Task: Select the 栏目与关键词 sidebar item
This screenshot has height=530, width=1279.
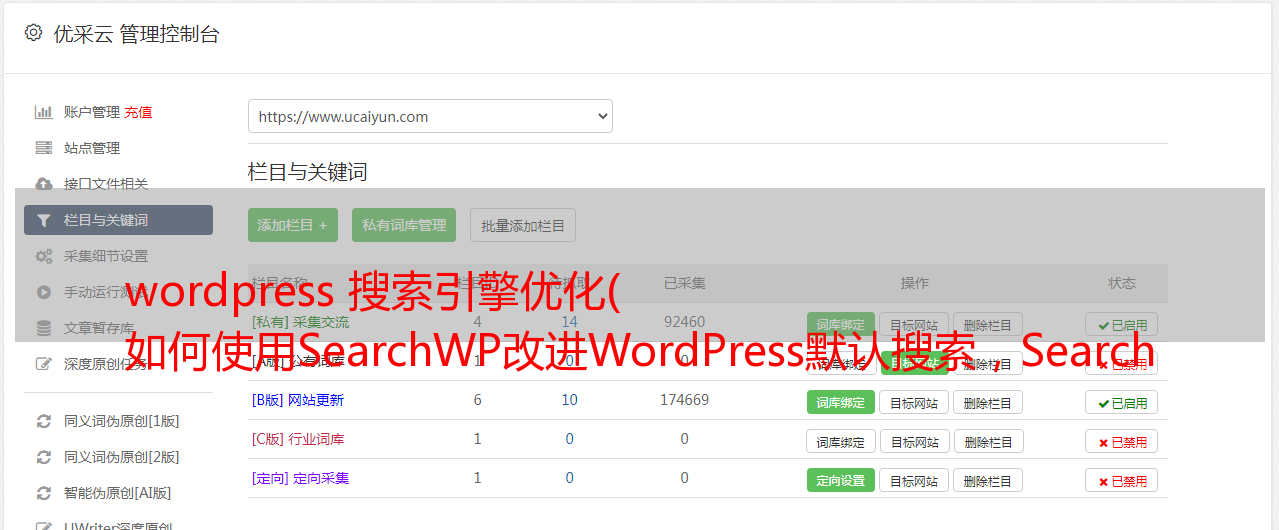Action: coord(118,220)
